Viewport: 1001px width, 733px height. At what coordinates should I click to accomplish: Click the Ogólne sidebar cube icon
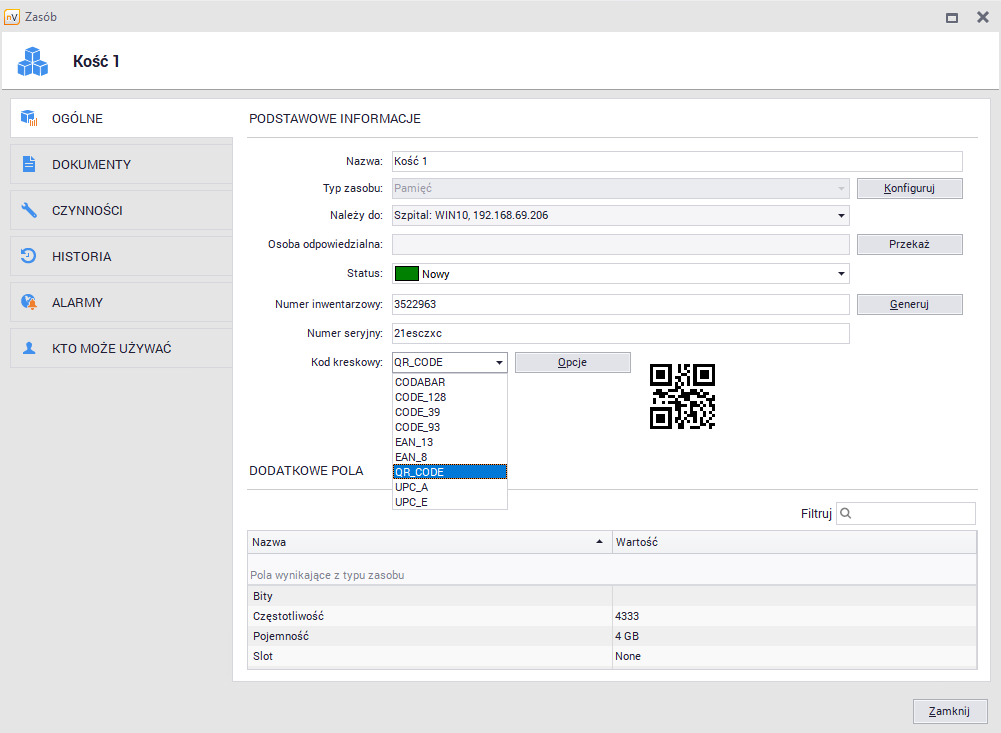pos(29,119)
